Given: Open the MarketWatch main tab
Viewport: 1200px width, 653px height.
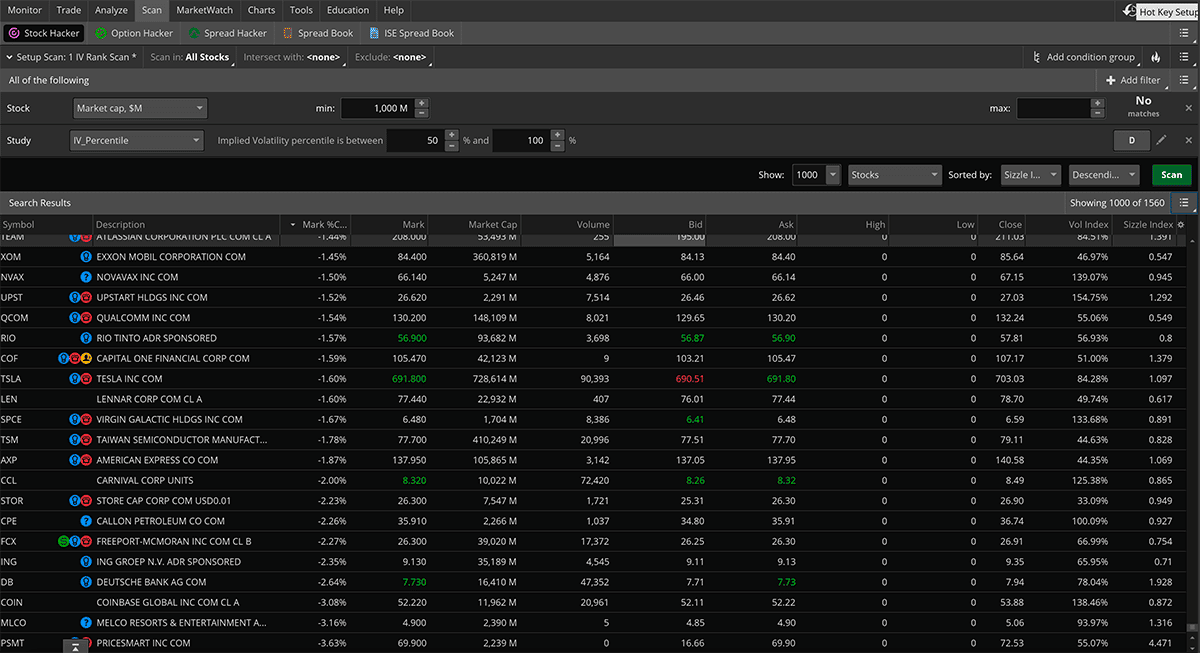Looking at the screenshot, I should (204, 10).
